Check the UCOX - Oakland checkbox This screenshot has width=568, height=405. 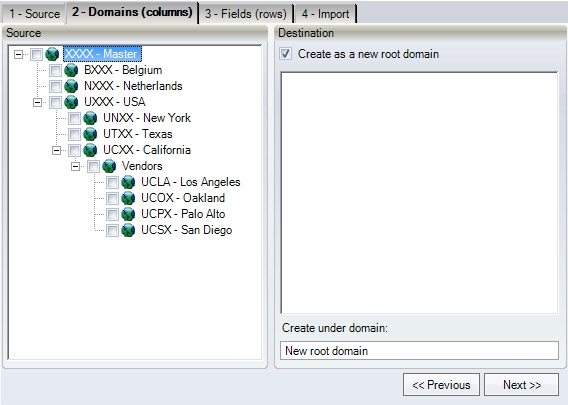(x=112, y=198)
